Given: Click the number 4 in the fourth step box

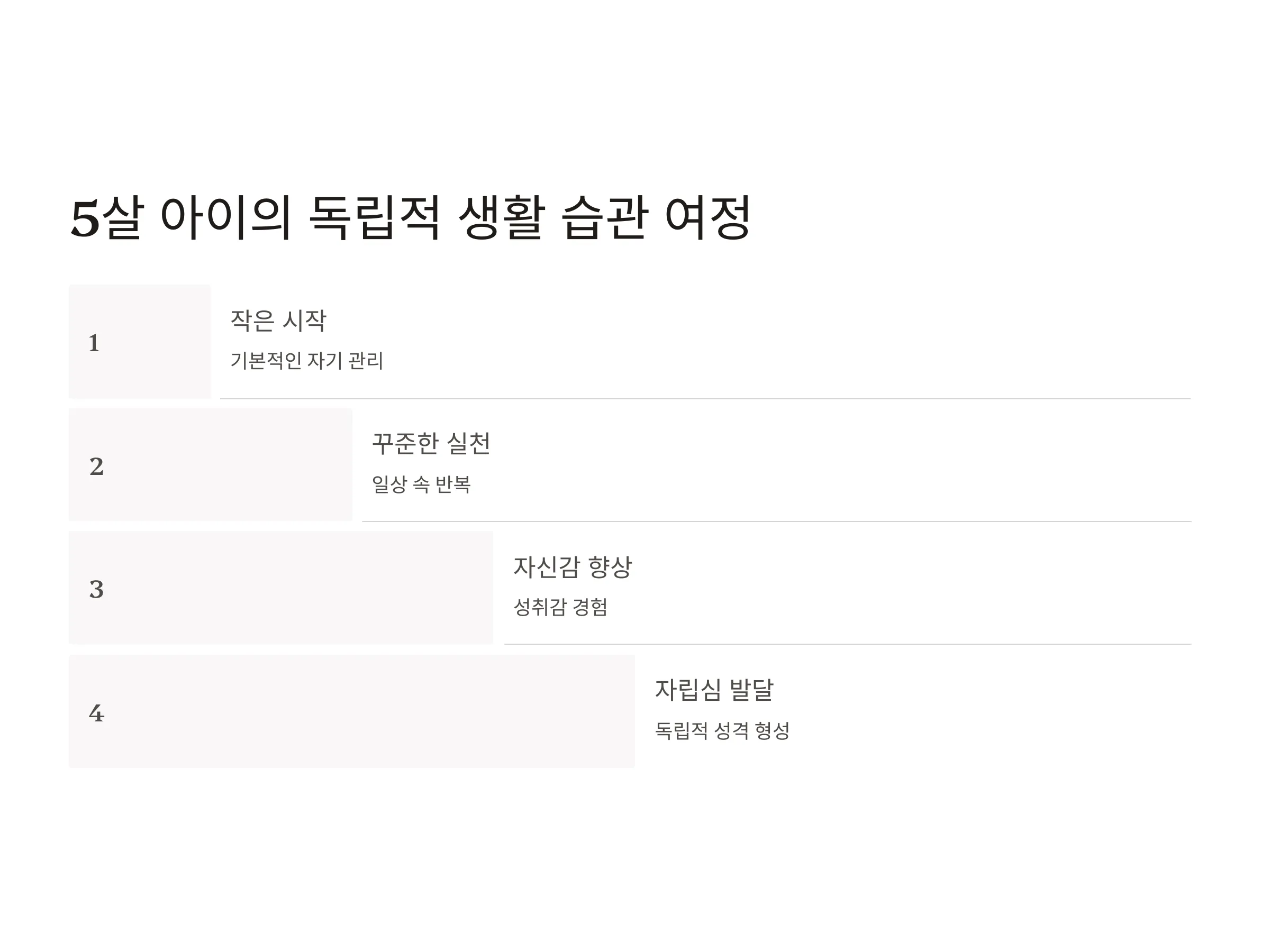Looking at the screenshot, I should click(96, 713).
